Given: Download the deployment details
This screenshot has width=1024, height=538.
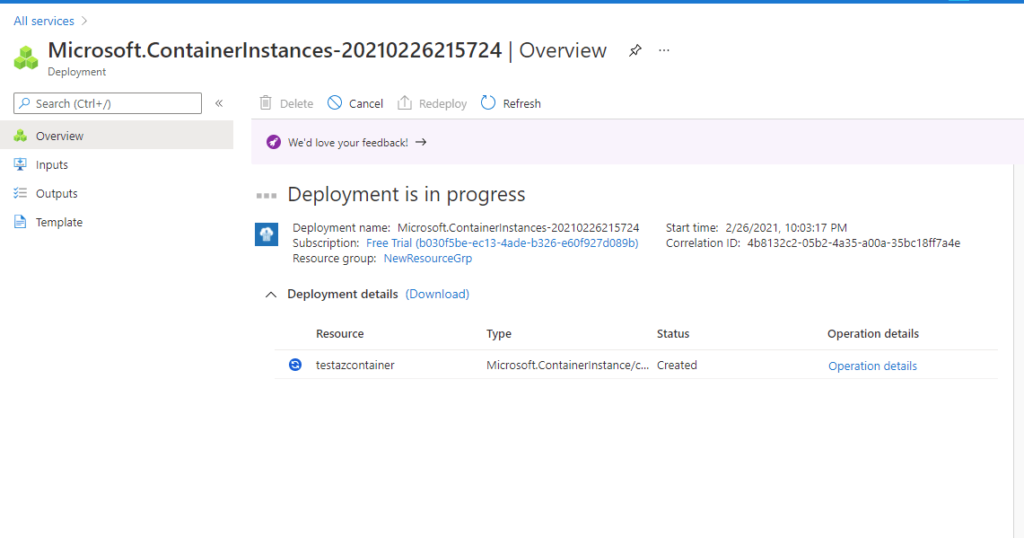Looking at the screenshot, I should pyautogui.click(x=438, y=294).
